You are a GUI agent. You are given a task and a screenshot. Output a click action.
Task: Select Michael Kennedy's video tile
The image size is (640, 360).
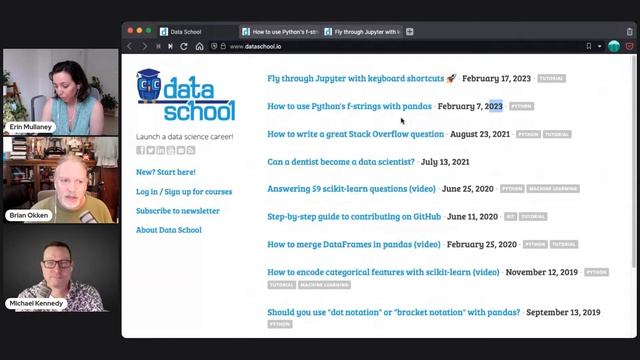tap(60, 268)
